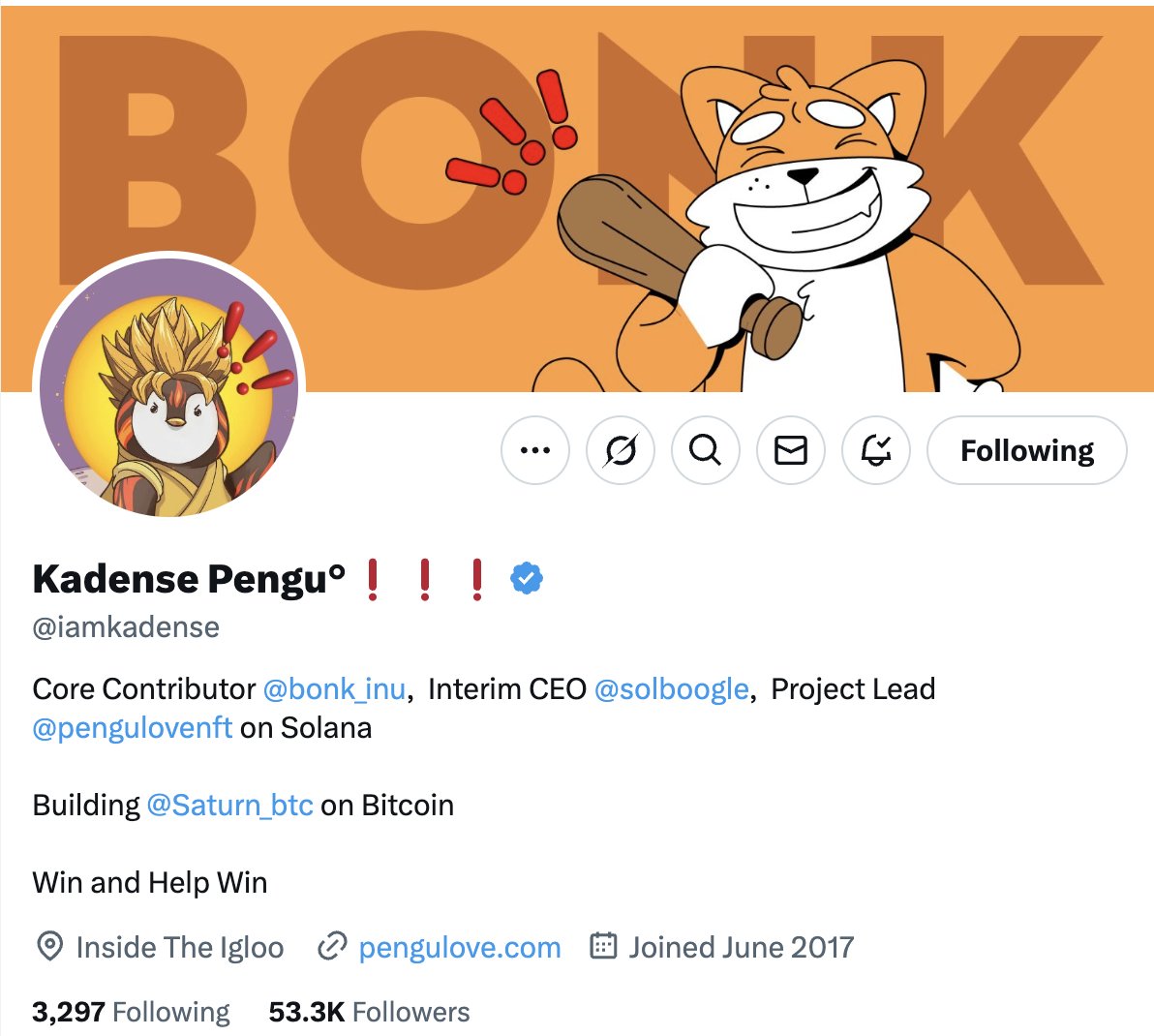1154x1036 pixels.
Task: Visit the pengulove.com website link
Action: coord(460,948)
